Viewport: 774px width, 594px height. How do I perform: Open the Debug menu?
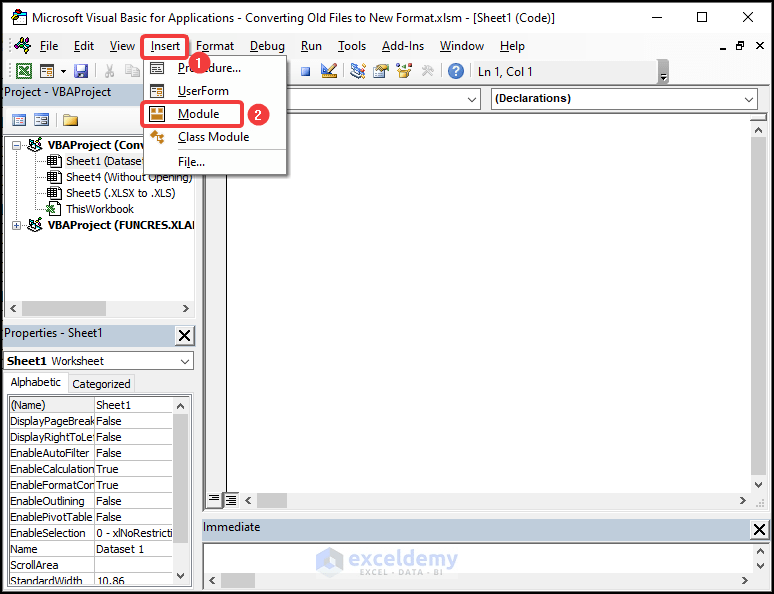click(267, 46)
